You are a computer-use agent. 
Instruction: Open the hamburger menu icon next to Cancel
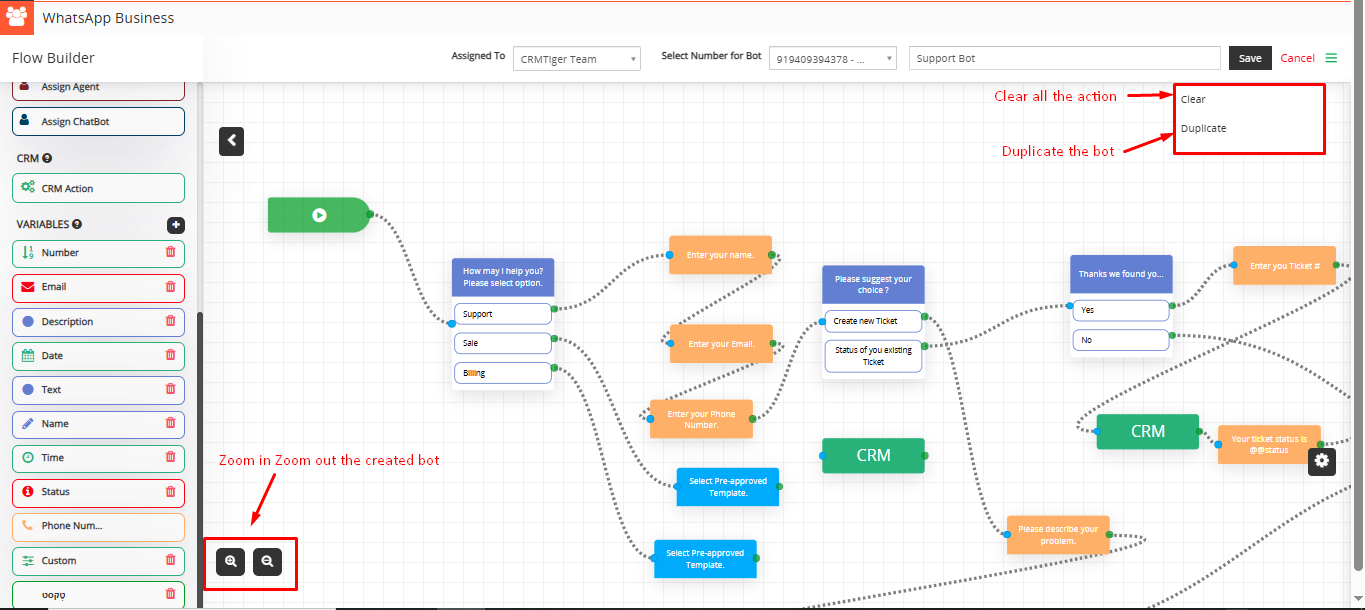tap(1331, 58)
